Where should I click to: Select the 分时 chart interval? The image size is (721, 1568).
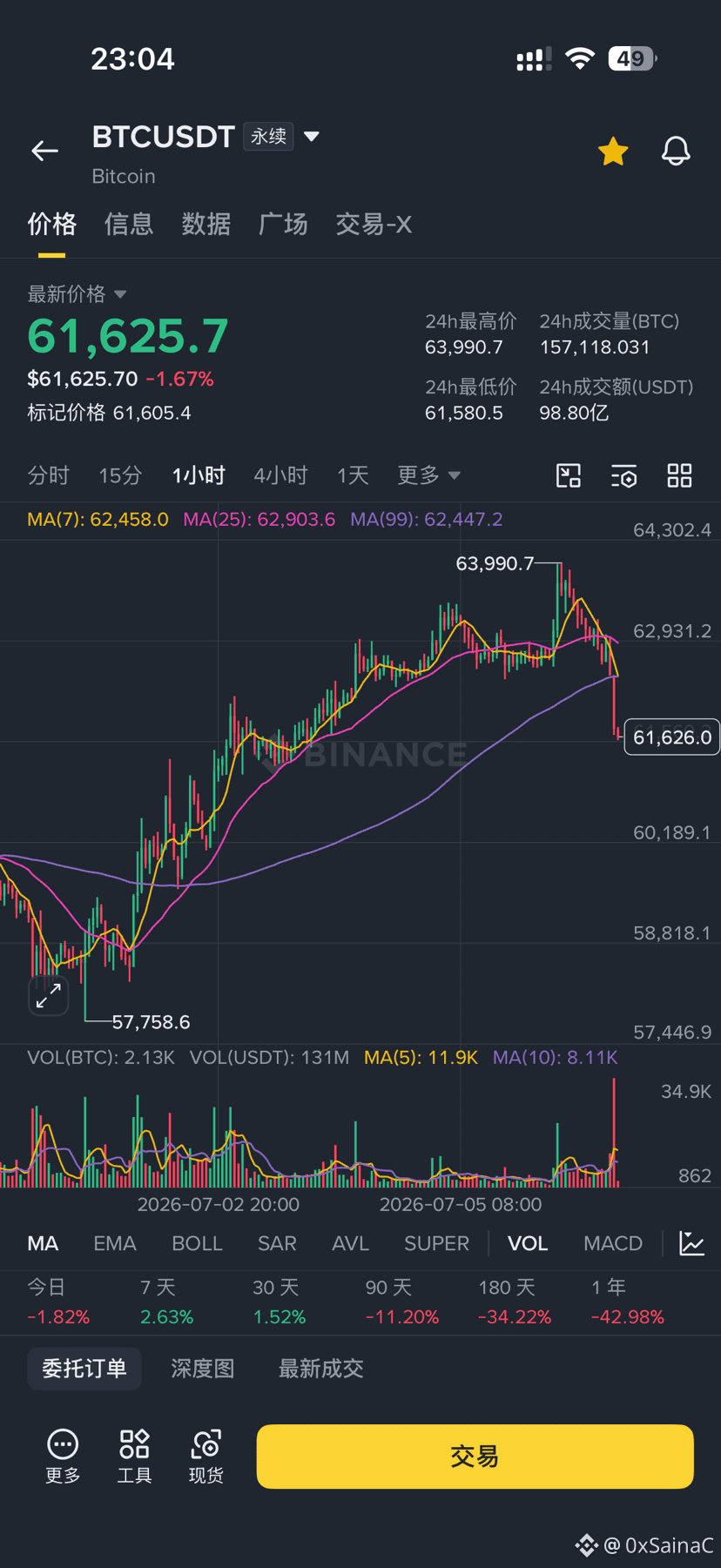(48, 475)
